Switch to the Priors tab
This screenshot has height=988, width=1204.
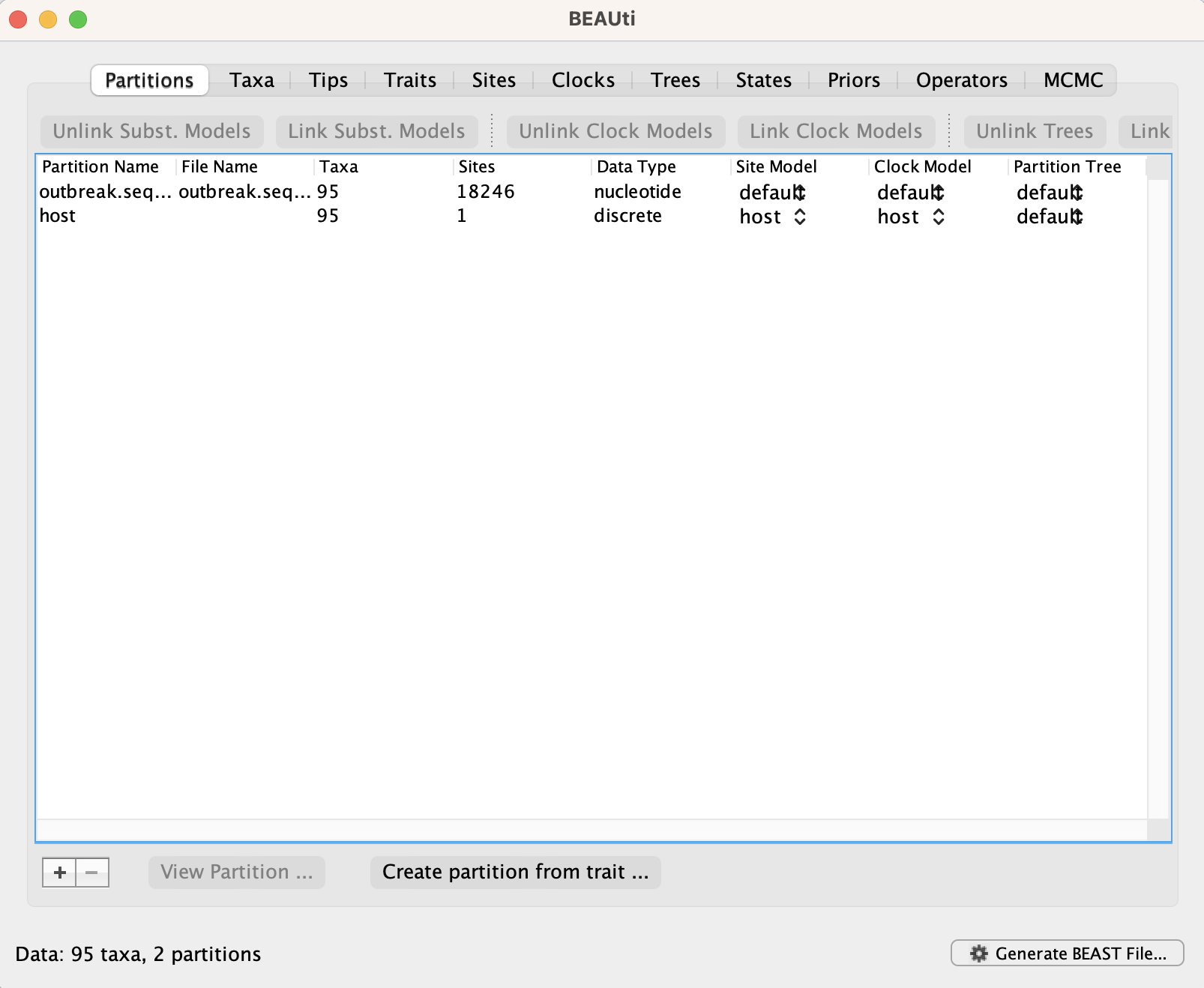click(x=853, y=80)
